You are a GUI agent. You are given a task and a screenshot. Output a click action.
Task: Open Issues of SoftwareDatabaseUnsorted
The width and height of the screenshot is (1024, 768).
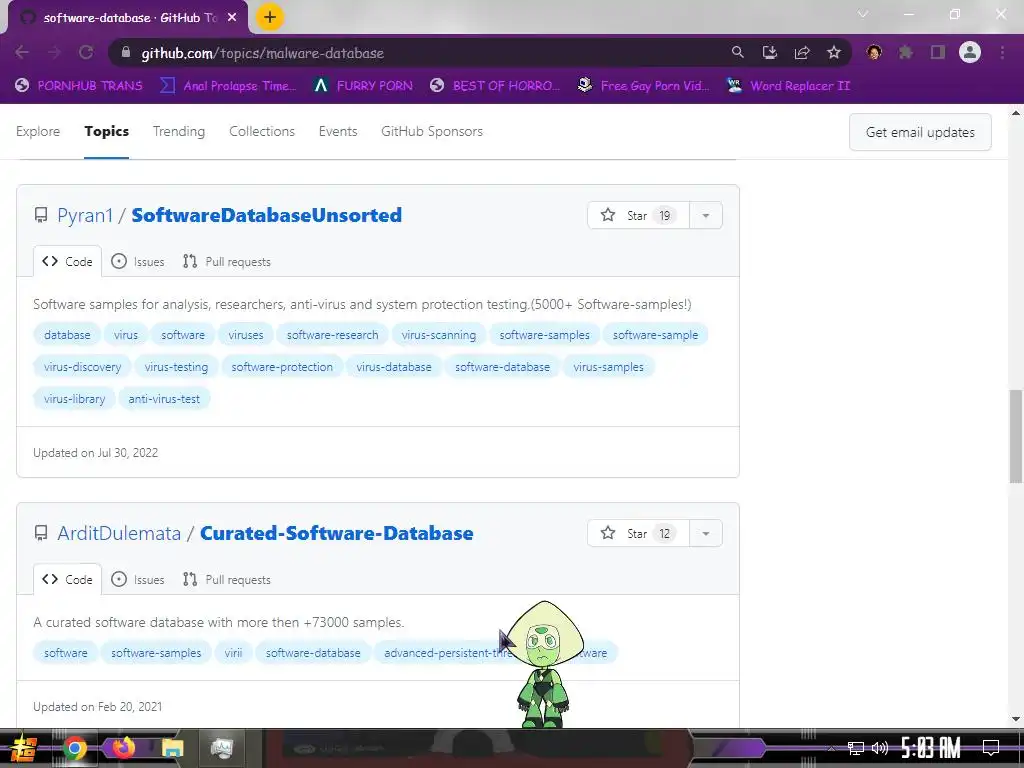[138, 261]
